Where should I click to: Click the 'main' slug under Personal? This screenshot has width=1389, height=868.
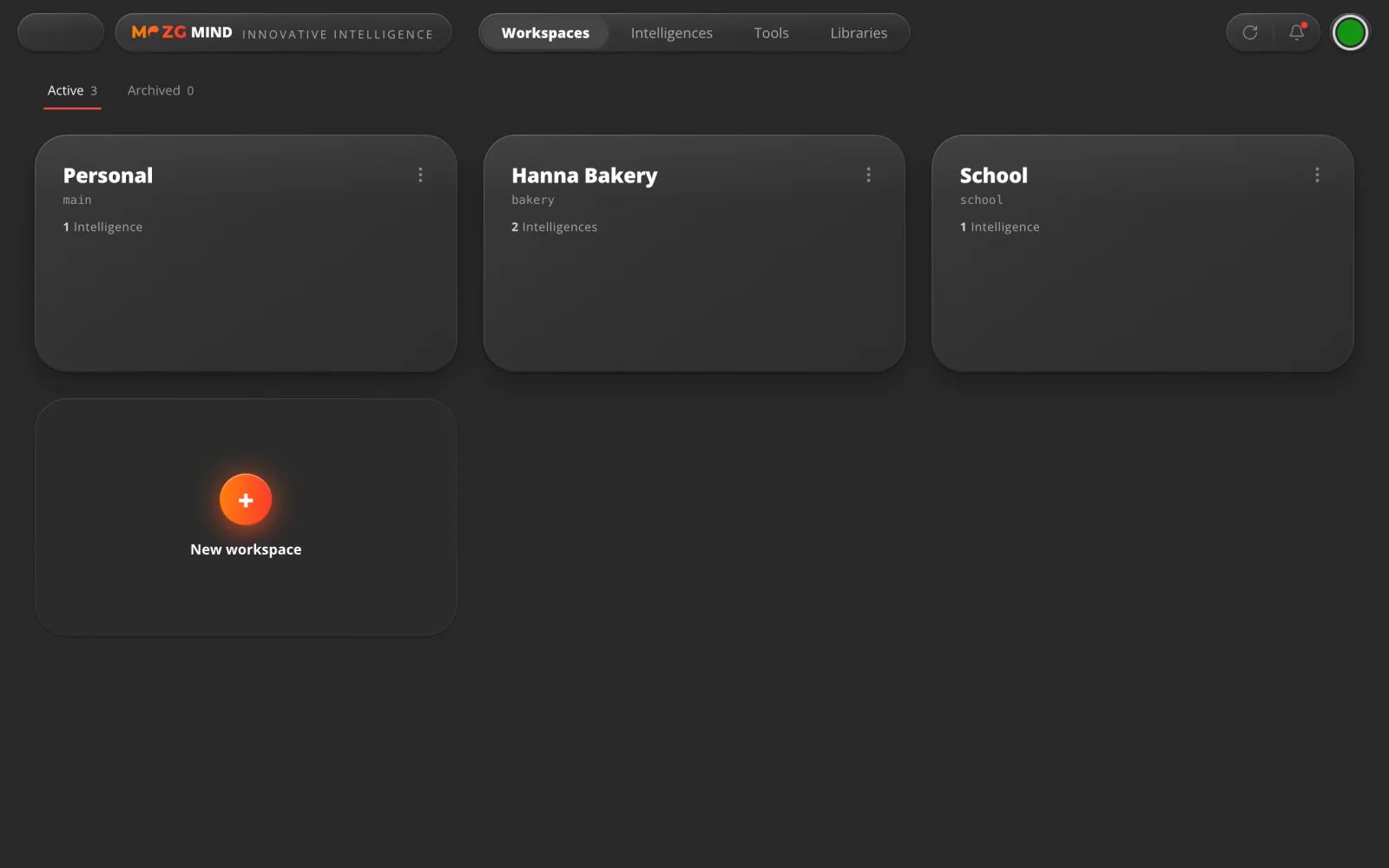[x=77, y=200]
